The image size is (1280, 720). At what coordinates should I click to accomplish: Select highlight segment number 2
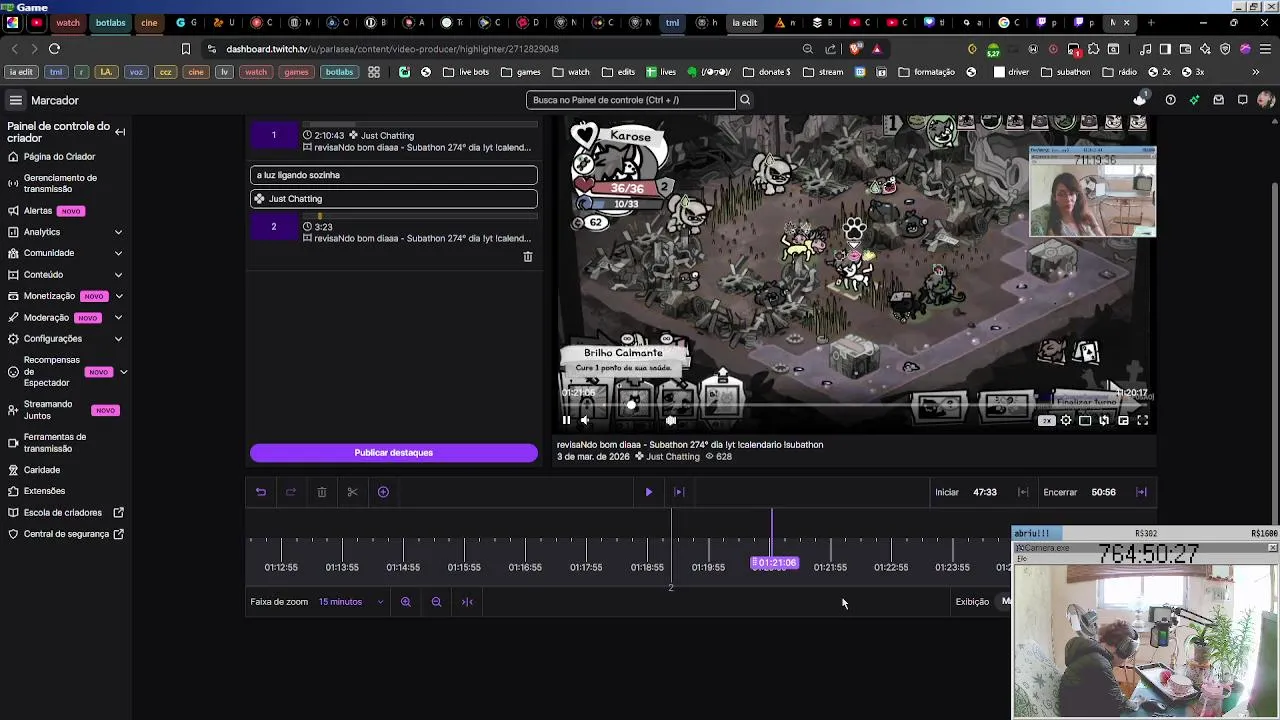click(x=273, y=227)
